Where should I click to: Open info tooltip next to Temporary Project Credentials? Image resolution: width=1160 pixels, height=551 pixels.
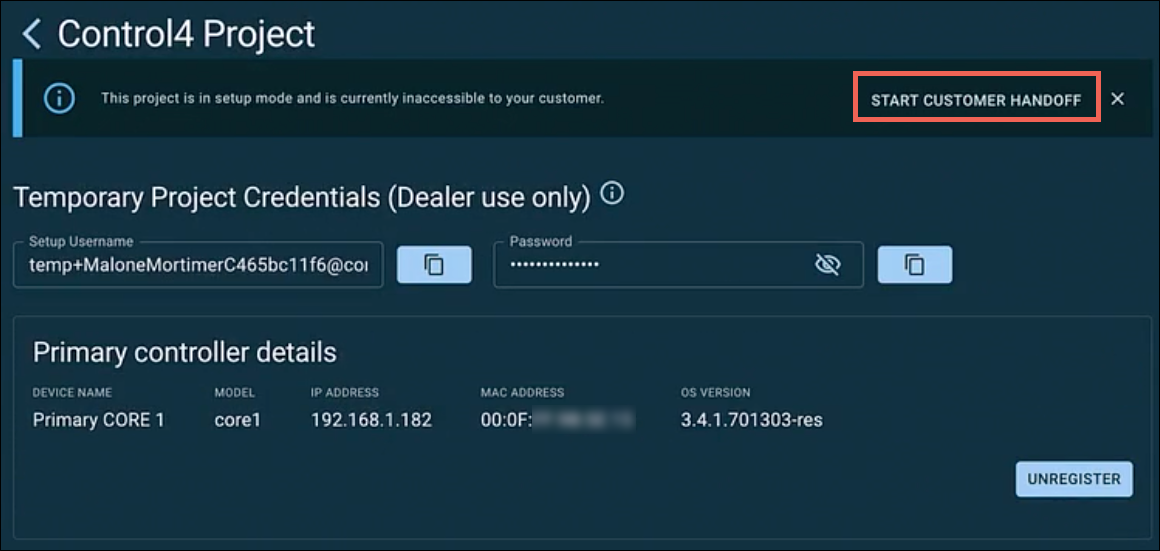click(x=613, y=195)
